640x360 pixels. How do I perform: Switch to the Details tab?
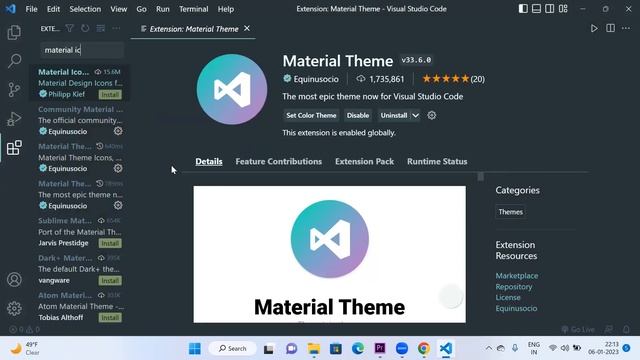tap(209, 162)
